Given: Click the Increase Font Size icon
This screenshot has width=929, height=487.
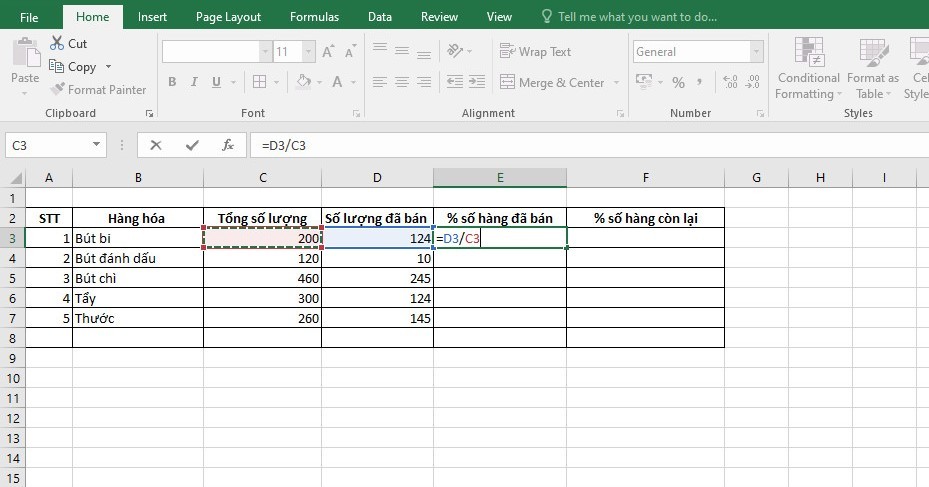Looking at the screenshot, I should (328, 52).
